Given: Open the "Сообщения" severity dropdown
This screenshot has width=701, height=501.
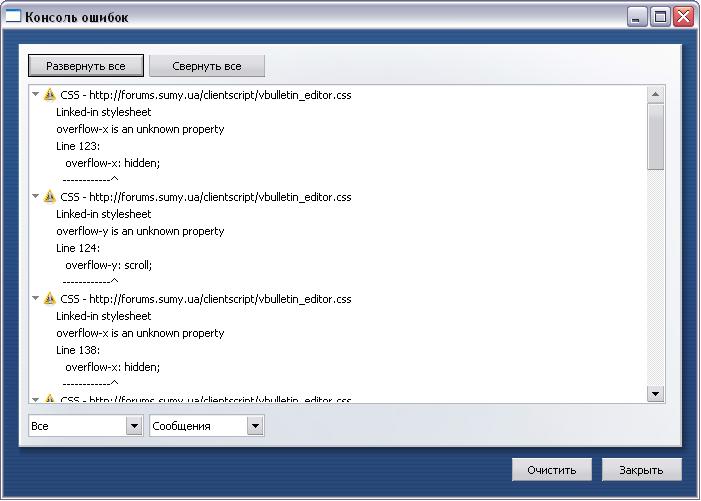Looking at the screenshot, I should [254, 426].
